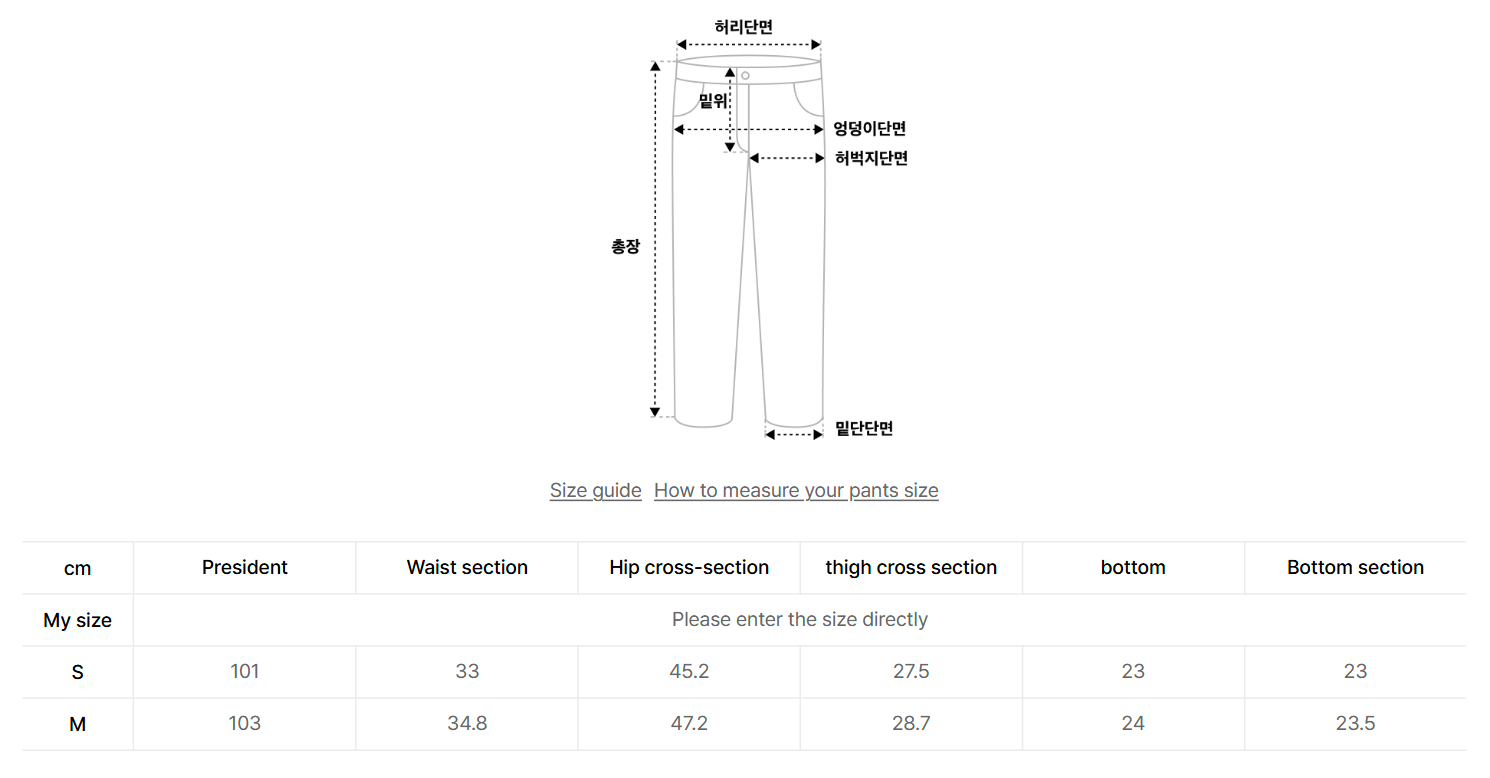1490x778 pixels.
Task: Click the 총장 label beside the pants
Action: tap(626, 247)
